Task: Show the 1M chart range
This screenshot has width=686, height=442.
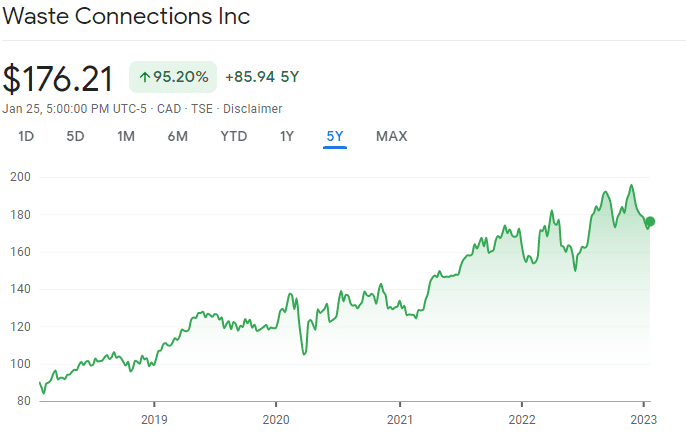Action: click(126, 136)
